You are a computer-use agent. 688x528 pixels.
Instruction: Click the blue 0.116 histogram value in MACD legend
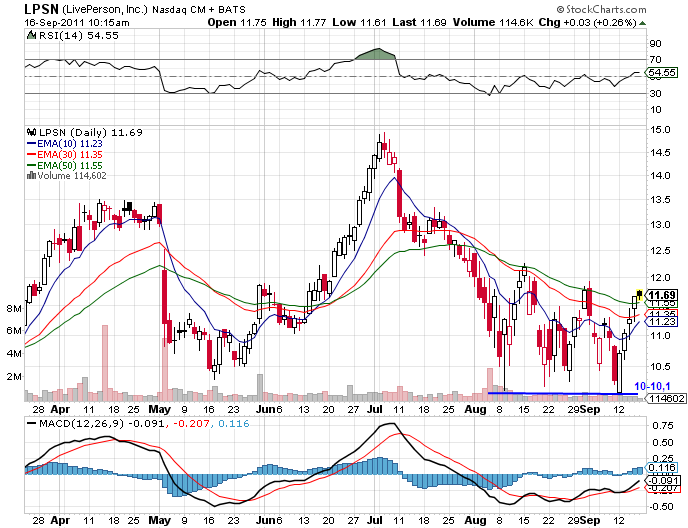234,424
